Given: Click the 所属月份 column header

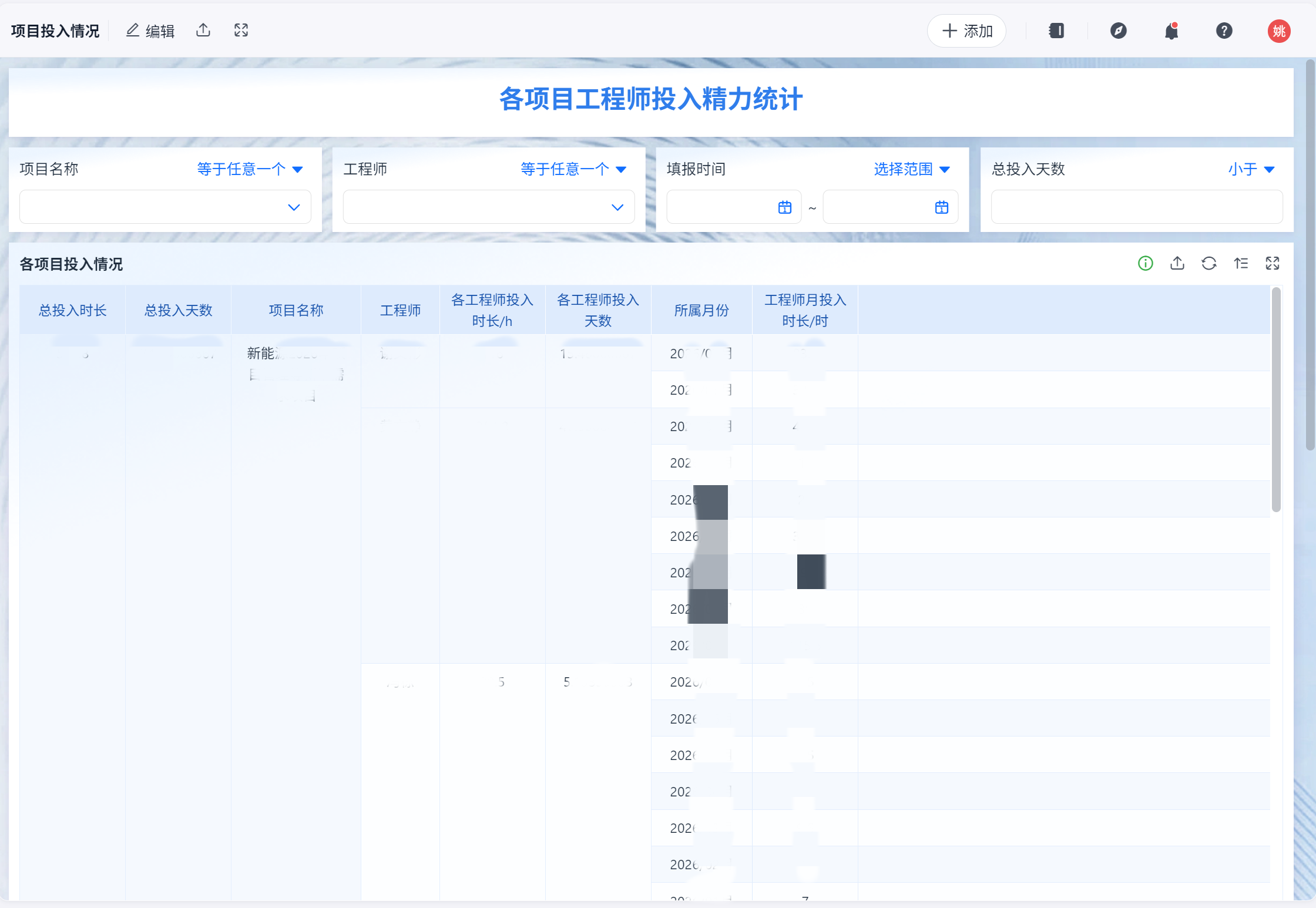Looking at the screenshot, I should [701, 310].
